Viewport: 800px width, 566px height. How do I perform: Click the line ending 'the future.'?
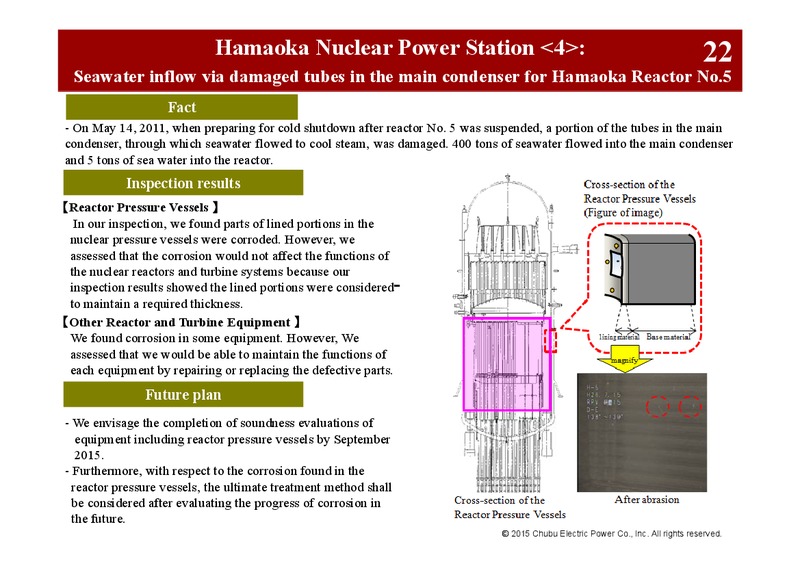[x=97, y=519]
